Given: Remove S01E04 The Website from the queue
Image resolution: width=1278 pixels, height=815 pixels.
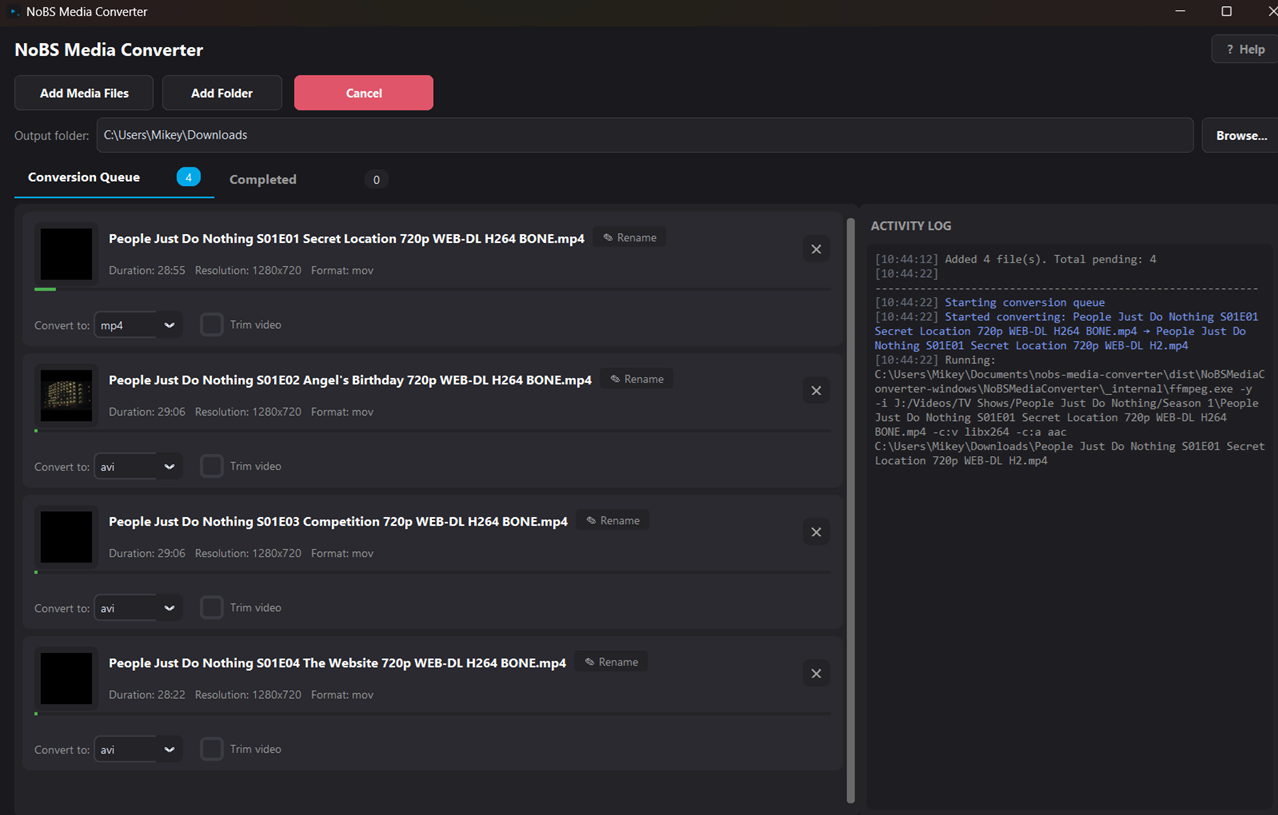Looking at the screenshot, I should point(816,674).
